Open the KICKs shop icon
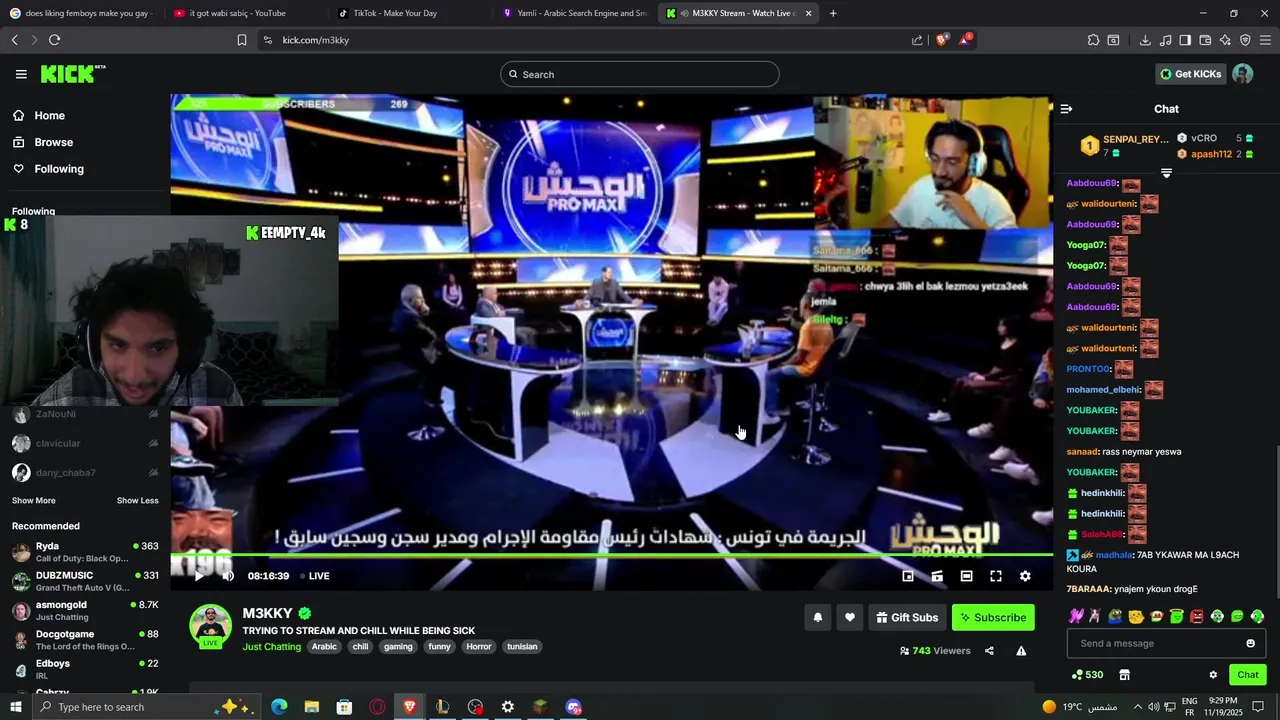1280x720 pixels. pyautogui.click(x=1124, y=675)
